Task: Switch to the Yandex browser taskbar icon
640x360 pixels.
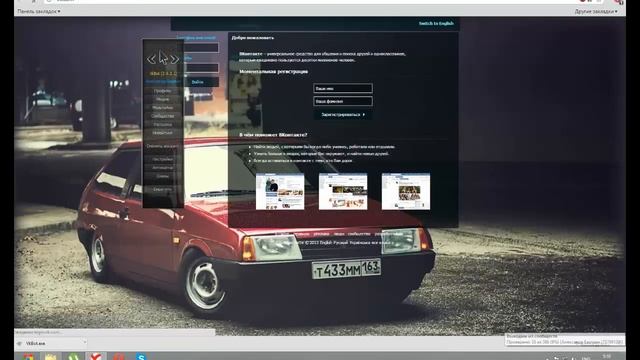Action: 96,357
